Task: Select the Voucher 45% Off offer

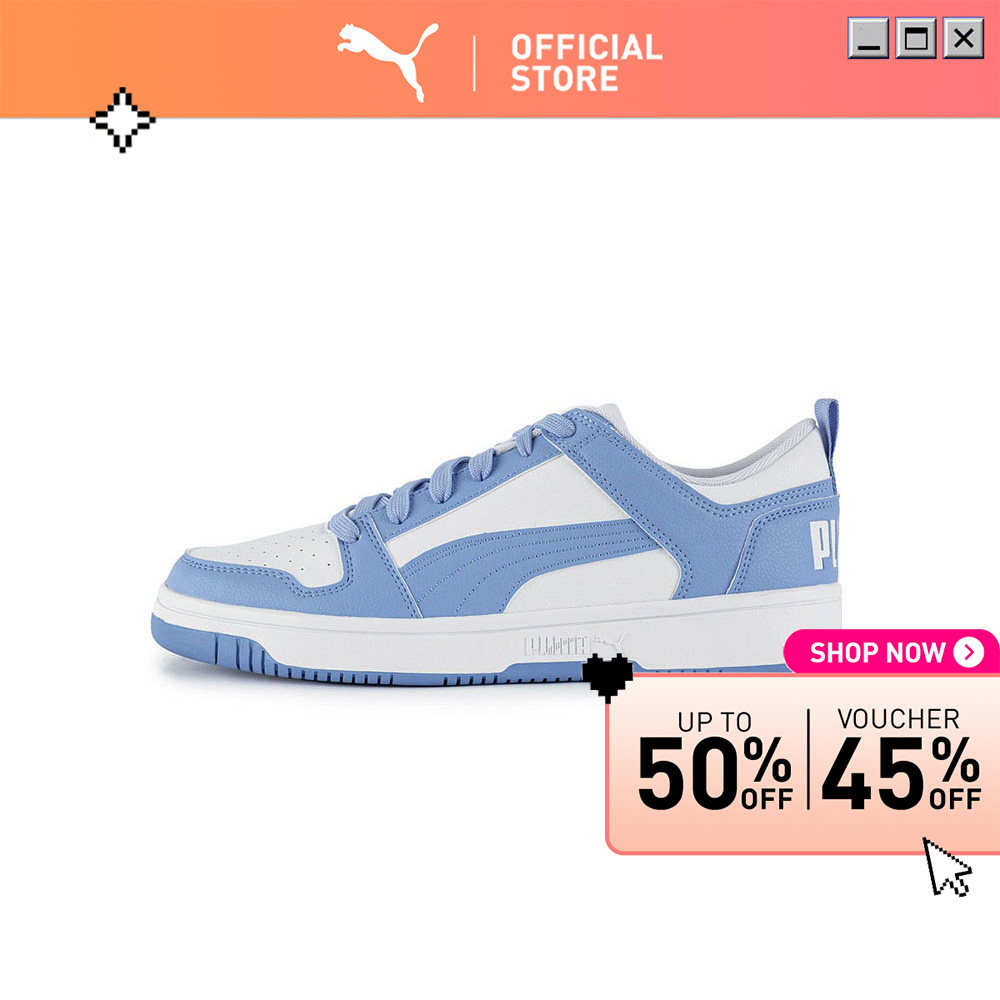Action: click(x=901, y=759)
